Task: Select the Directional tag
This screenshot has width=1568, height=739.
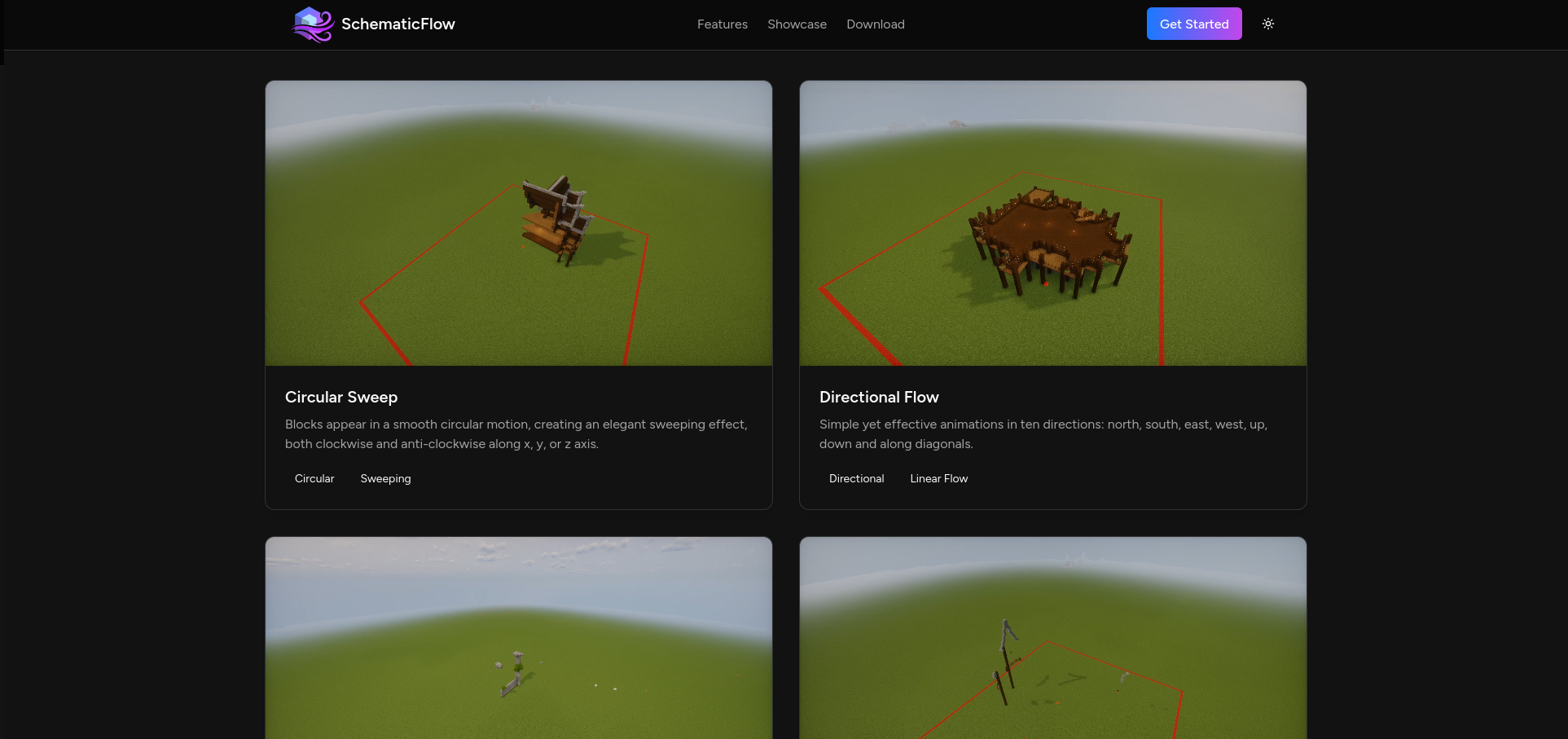Action: [x=856, y=478]
